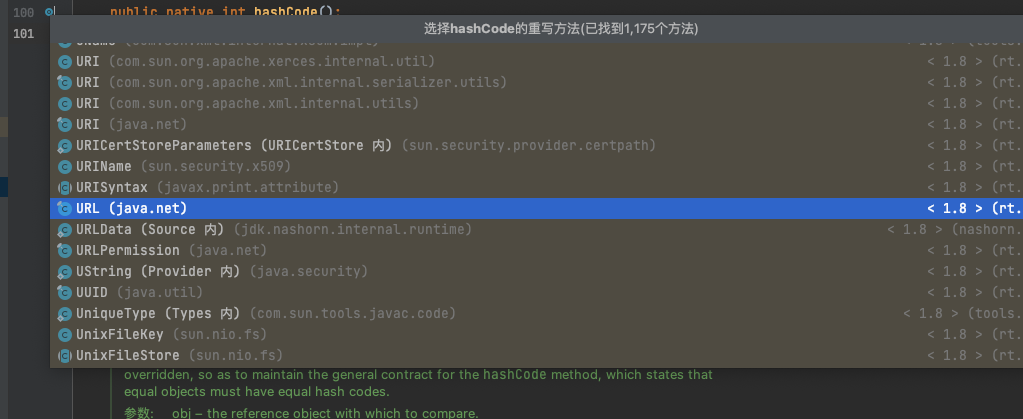The height and width of the screenshot is (419, 1023).
Task: Click the UnixFileStore class icon
Action: tap(64, 355)
